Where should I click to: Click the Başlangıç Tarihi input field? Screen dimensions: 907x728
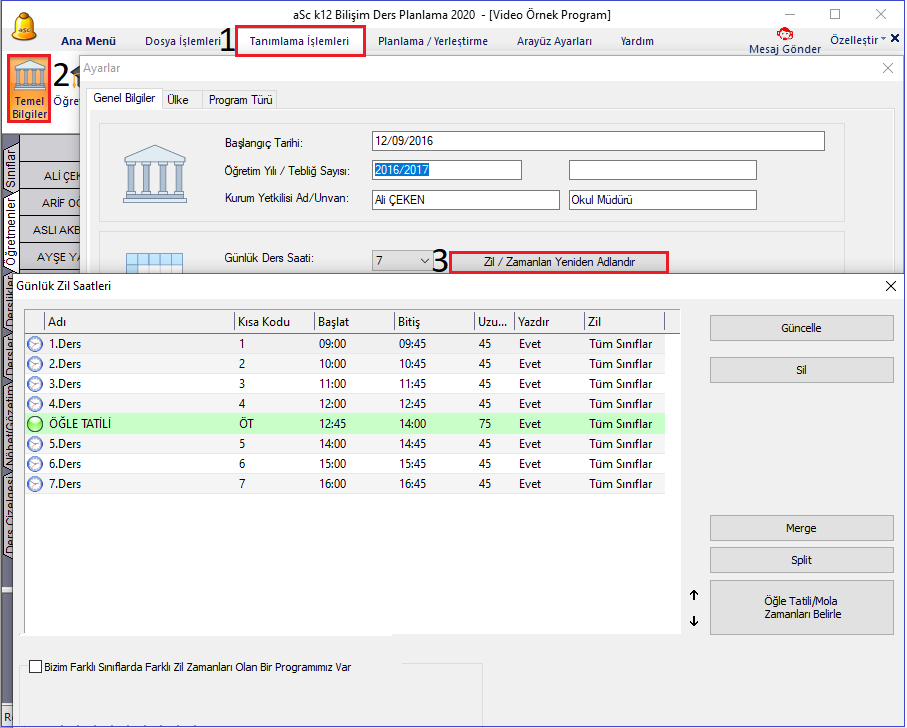(597, 141)
